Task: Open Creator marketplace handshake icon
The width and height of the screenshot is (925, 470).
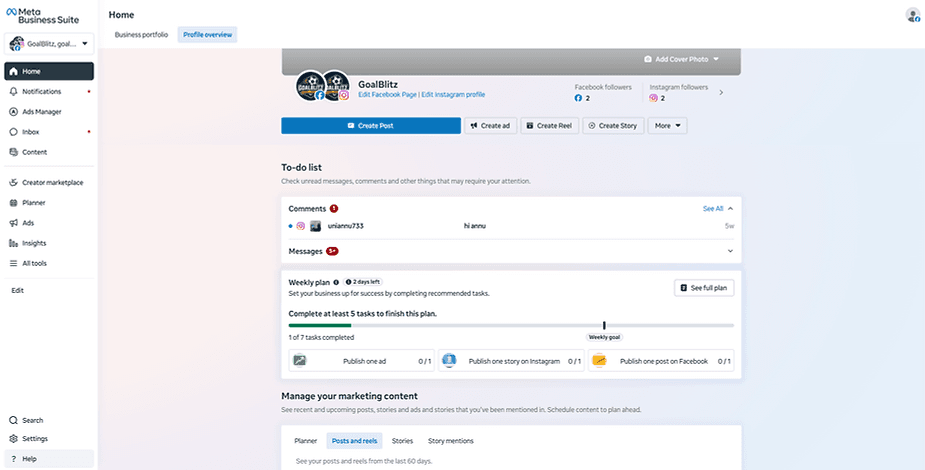Action: 14,183
